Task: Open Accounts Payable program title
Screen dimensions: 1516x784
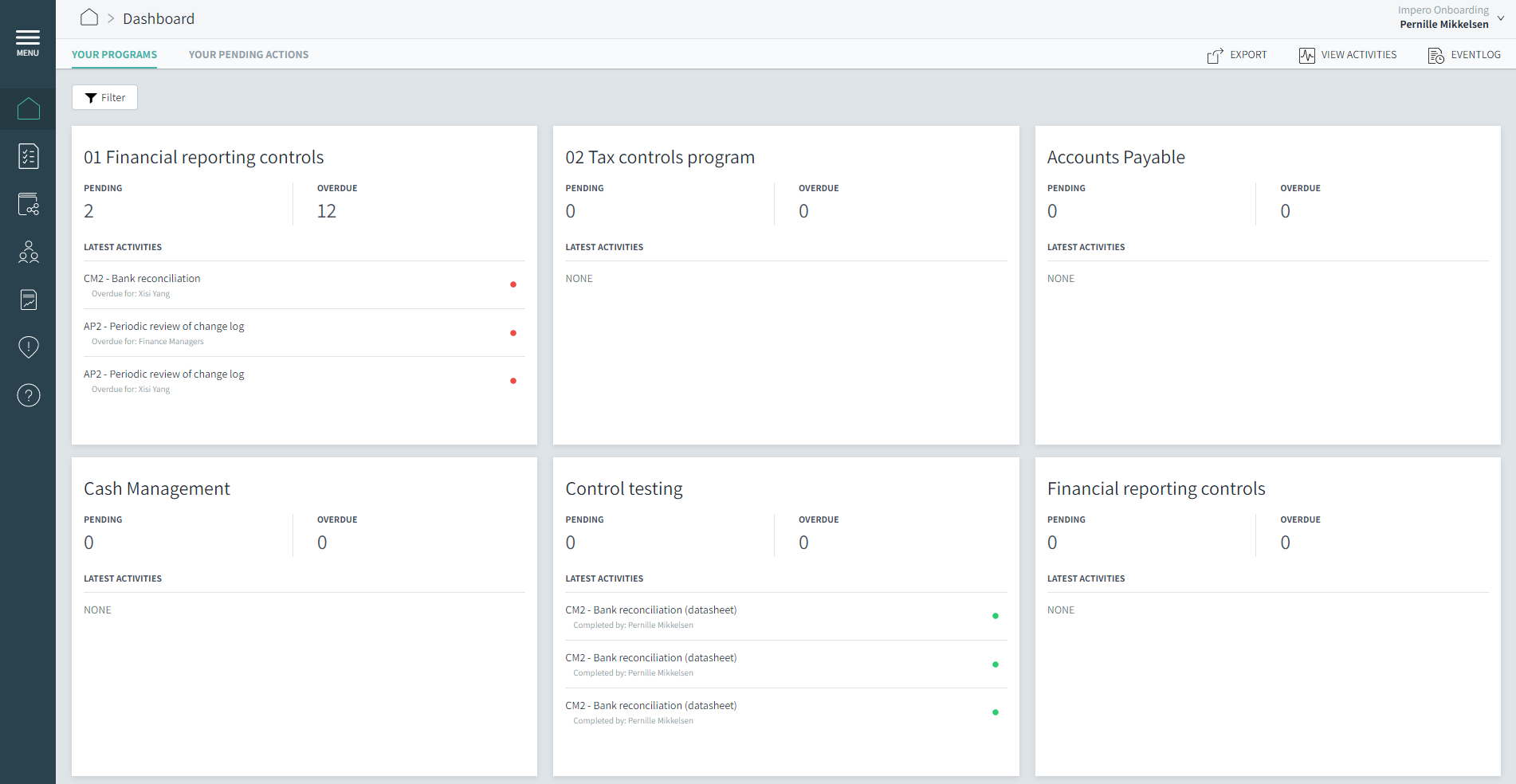Action: (1116, 157)
